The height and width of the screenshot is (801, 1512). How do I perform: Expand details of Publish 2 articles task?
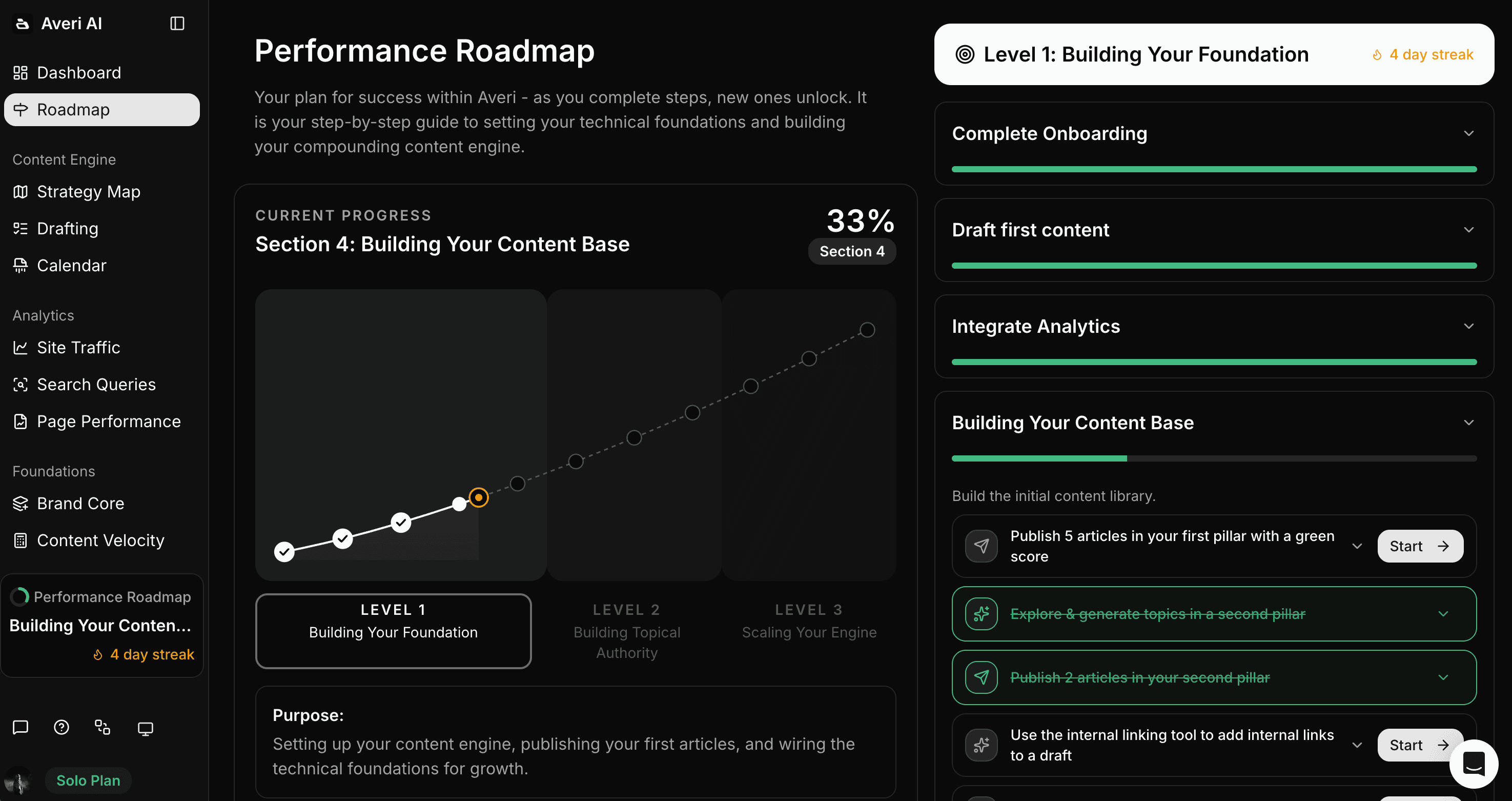click(1443, 677)
